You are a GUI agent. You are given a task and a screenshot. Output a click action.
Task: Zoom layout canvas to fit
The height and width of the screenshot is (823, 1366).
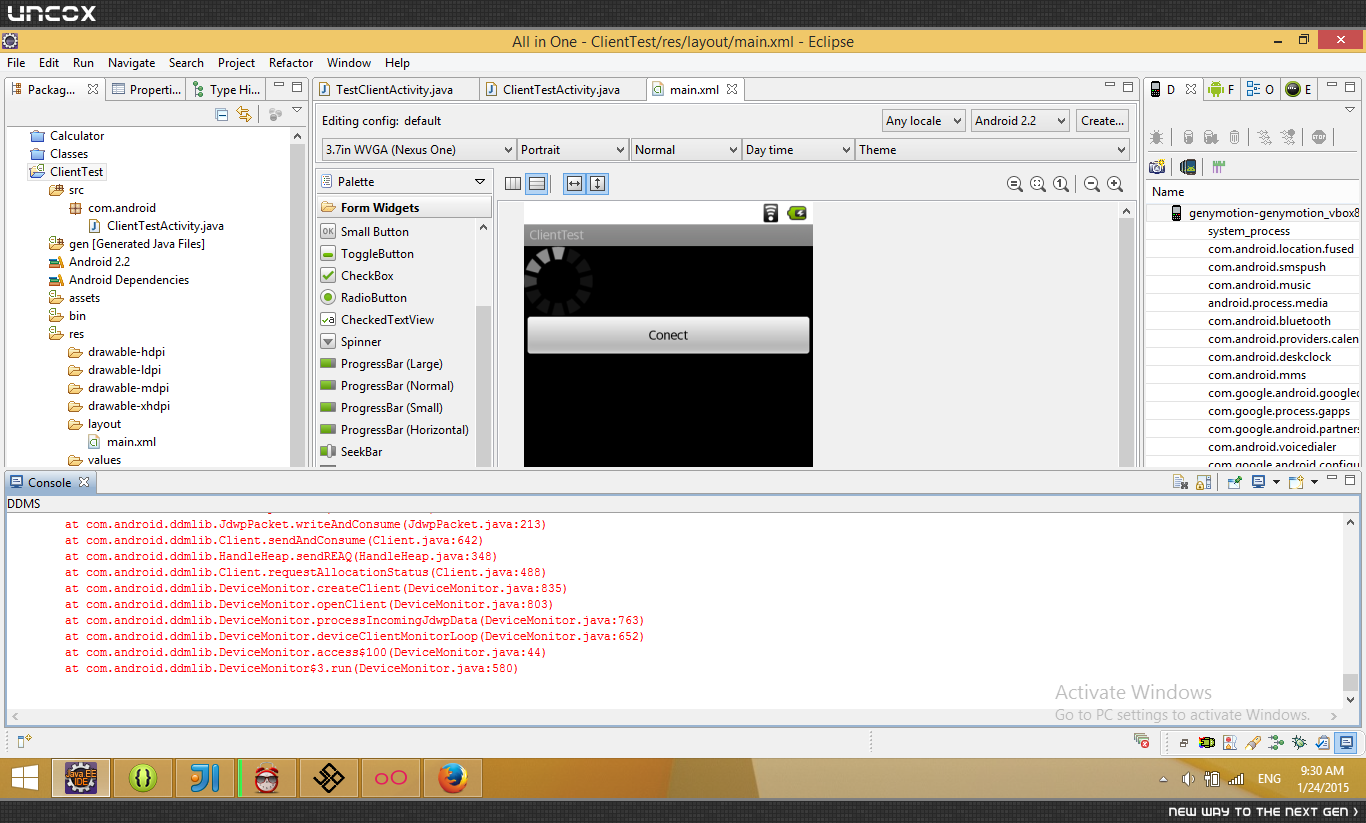coord(1038,184)
